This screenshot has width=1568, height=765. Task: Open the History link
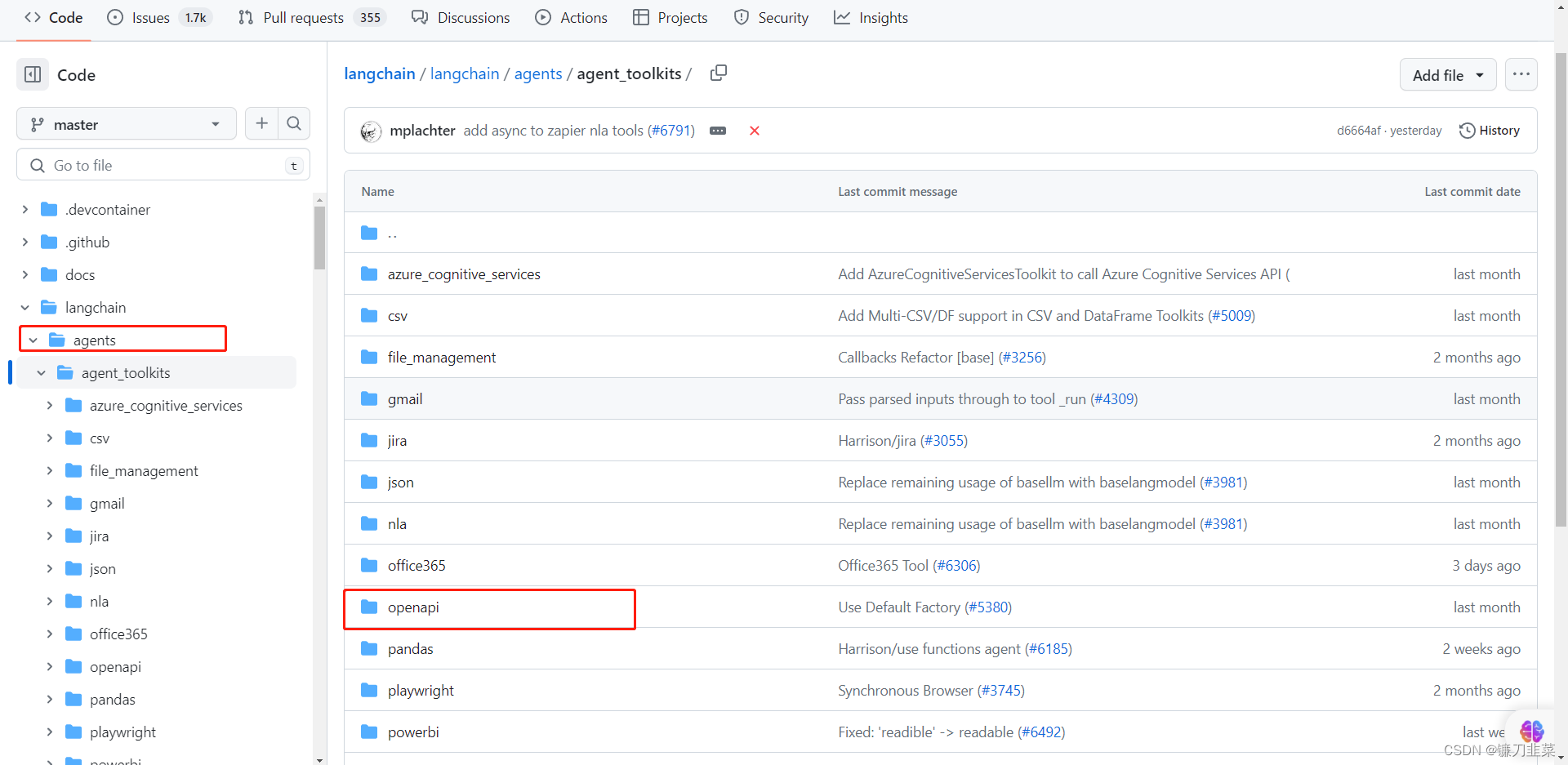(1490, 131)
